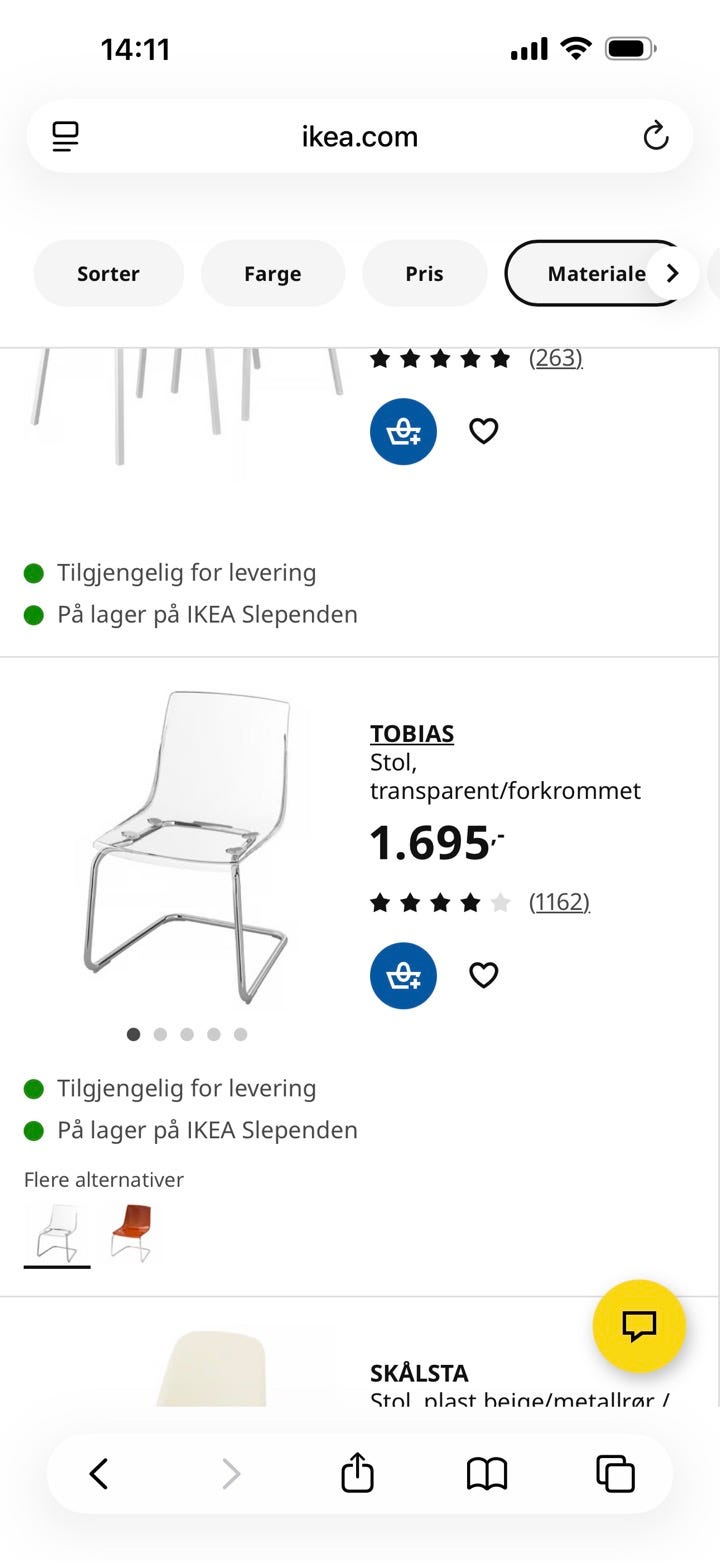Open the Safari page menu icon
Image resolution: width=720 pixels, height=1561 pixels.
[x=66, y=136]
